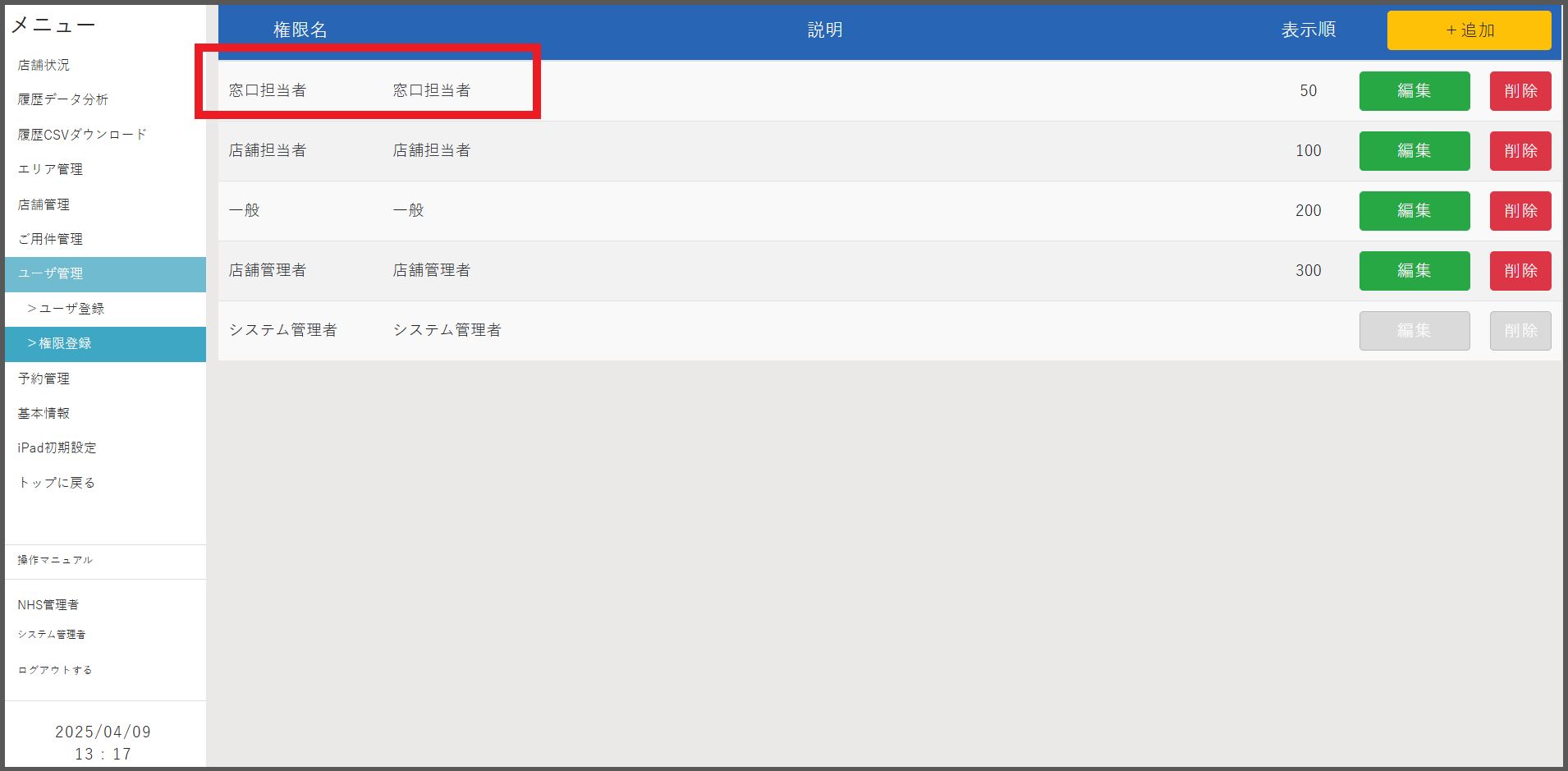Screen dimensions: 1568x771
Task: Click the yellow 追加 add button
Action: click(x=1469, y=30)
